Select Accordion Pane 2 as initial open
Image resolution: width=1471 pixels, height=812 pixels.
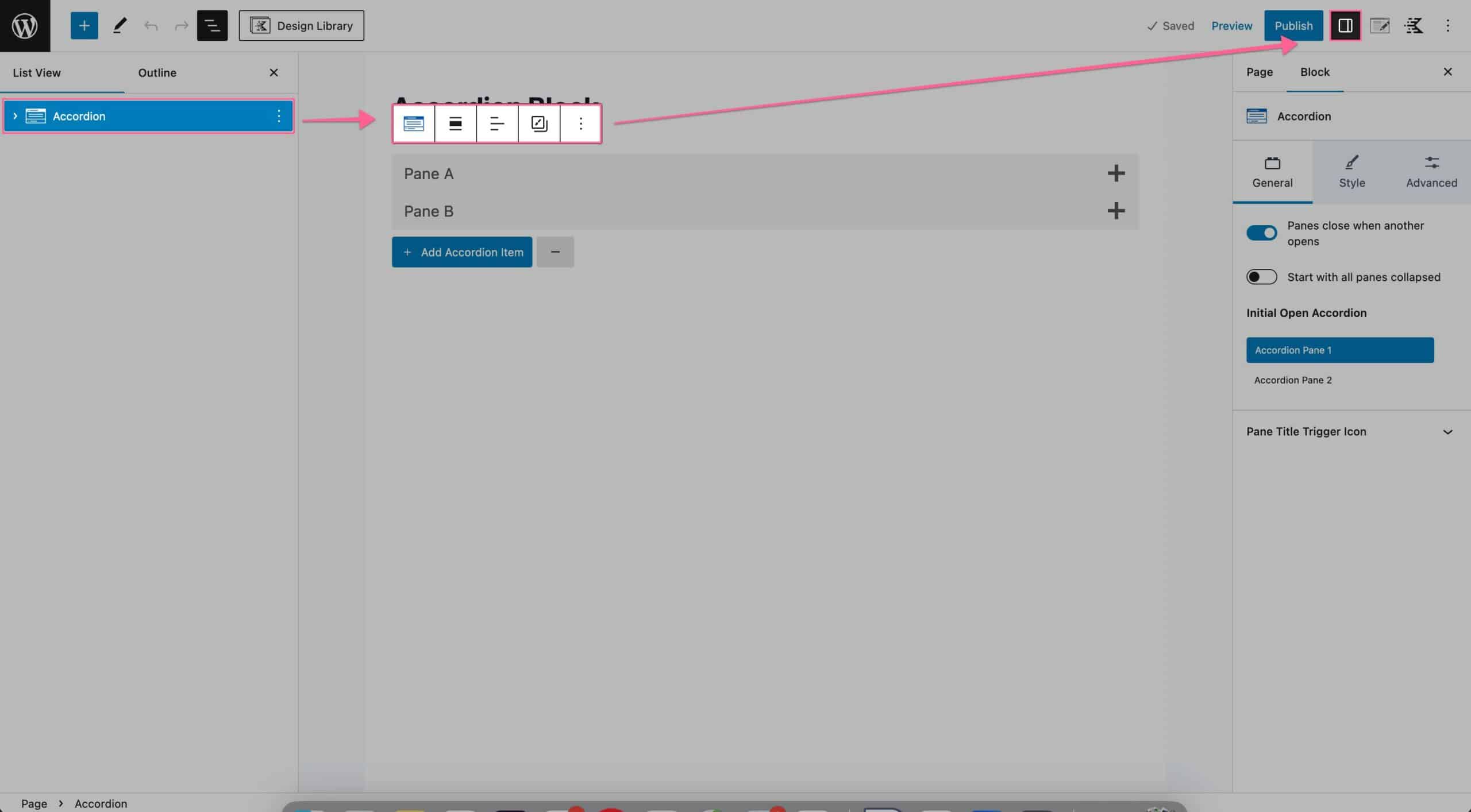coord(1293,380)
